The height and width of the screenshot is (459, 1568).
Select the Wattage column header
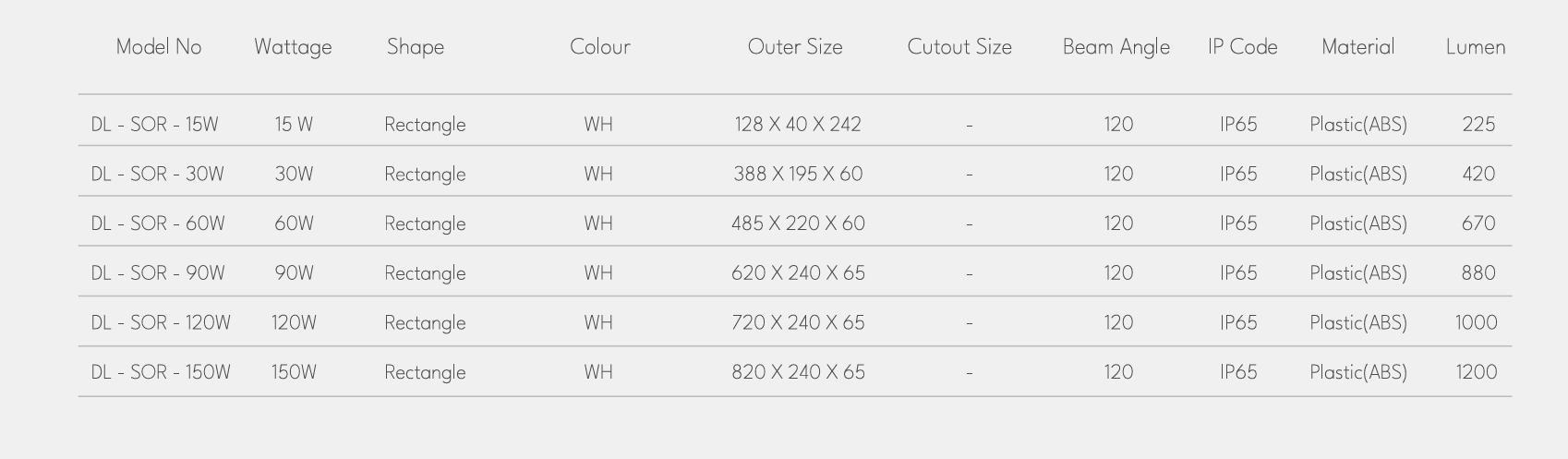[x=293, y=48]
